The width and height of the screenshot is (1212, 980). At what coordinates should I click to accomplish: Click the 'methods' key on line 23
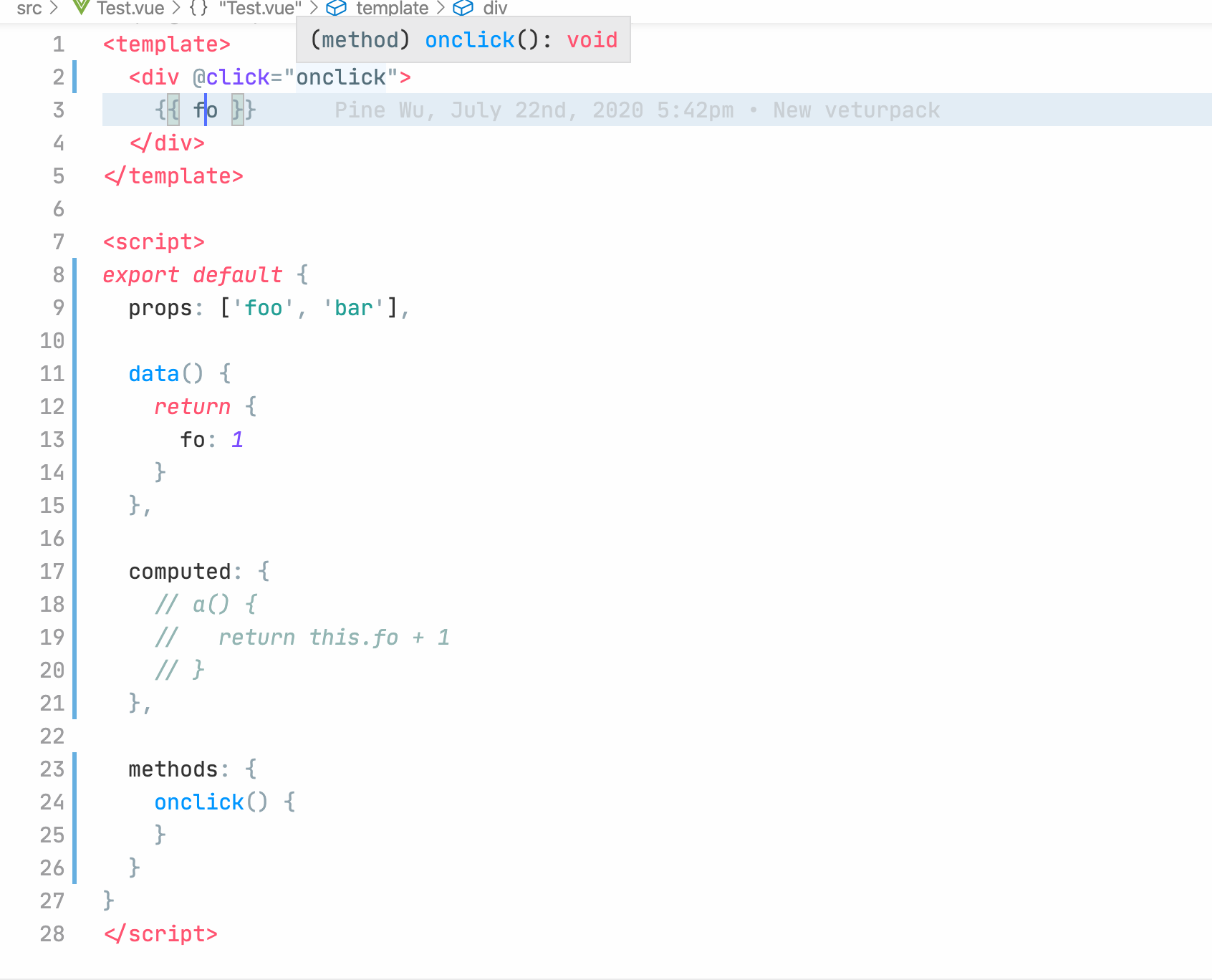point(173,769)
